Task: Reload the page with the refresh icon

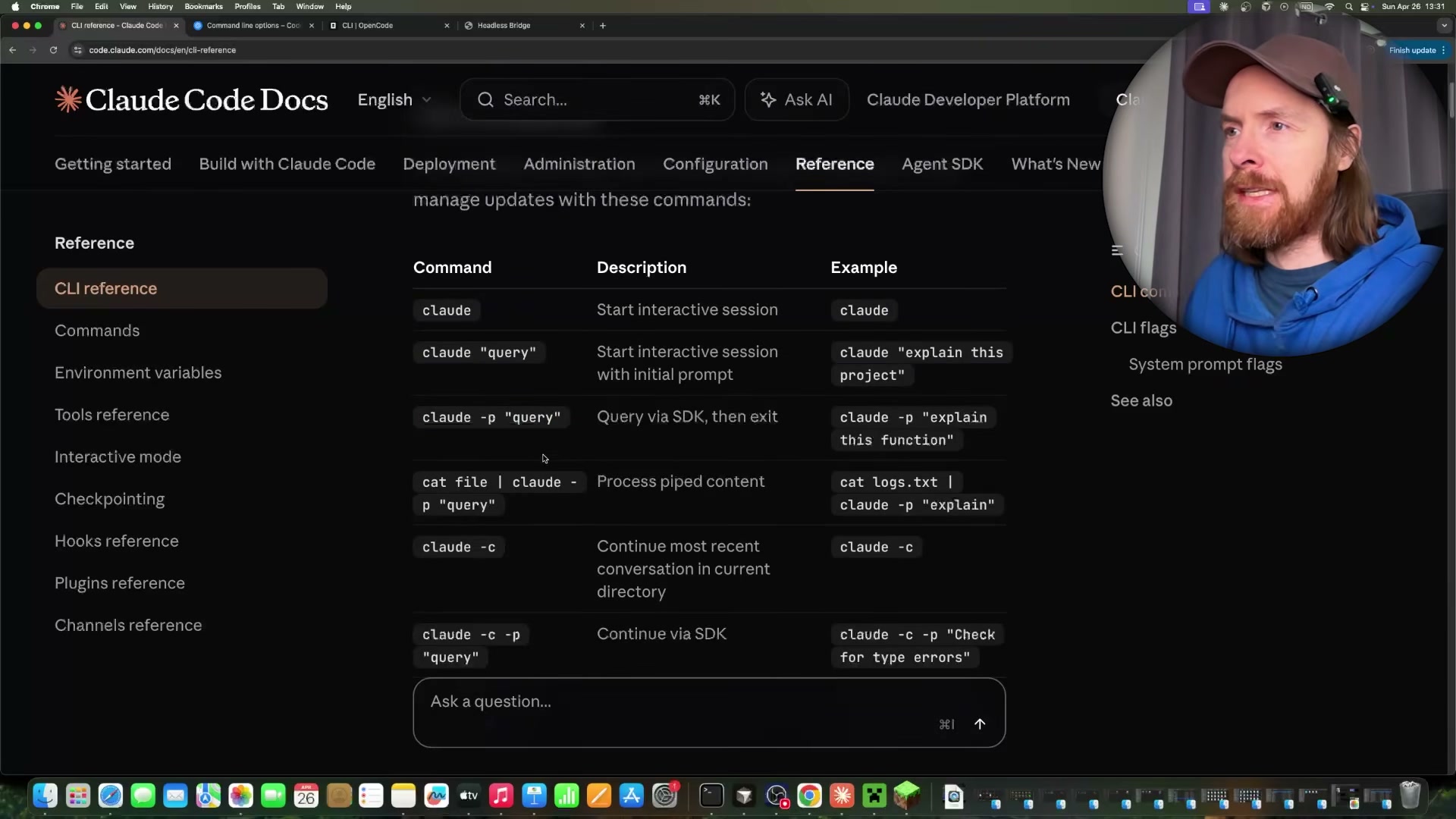Action: coord(53,50)
